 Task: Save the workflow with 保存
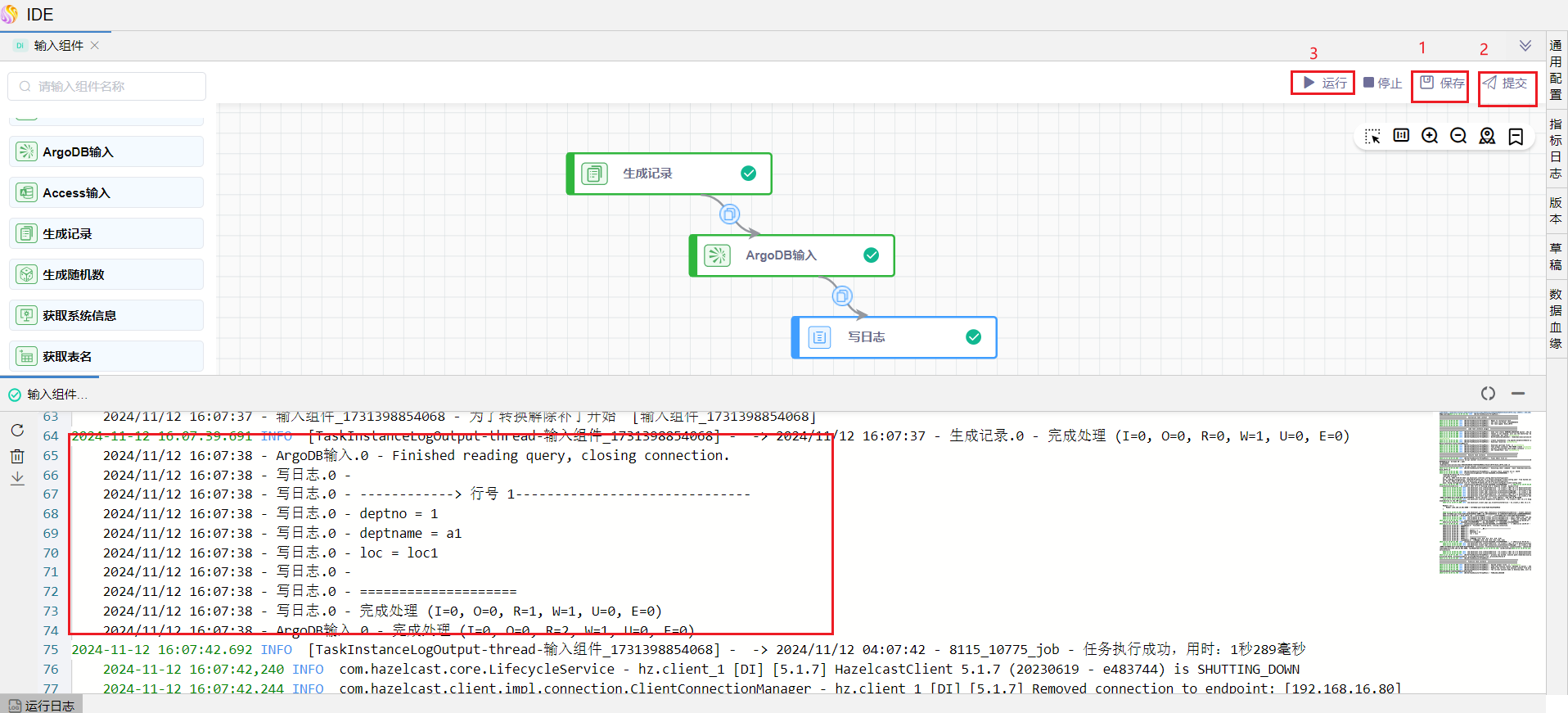pyautogui.click(x=1442, y=83)
